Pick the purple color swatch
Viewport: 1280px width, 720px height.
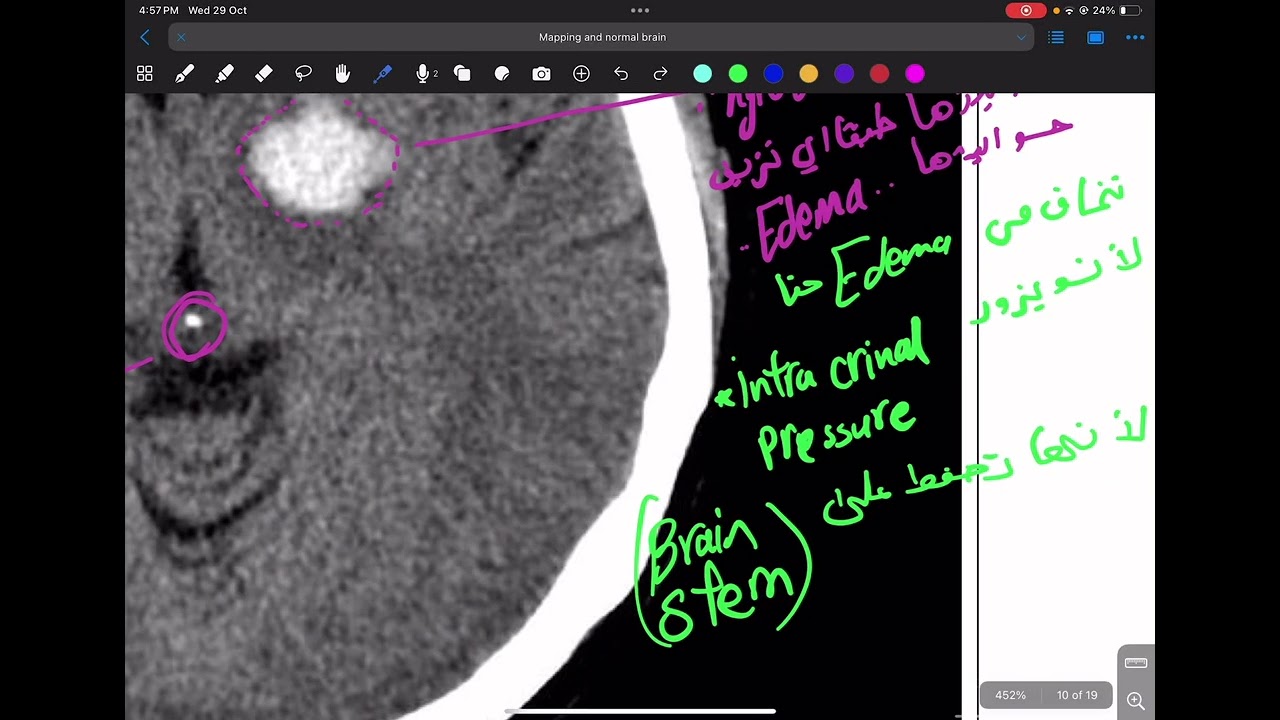pos(844,73)
